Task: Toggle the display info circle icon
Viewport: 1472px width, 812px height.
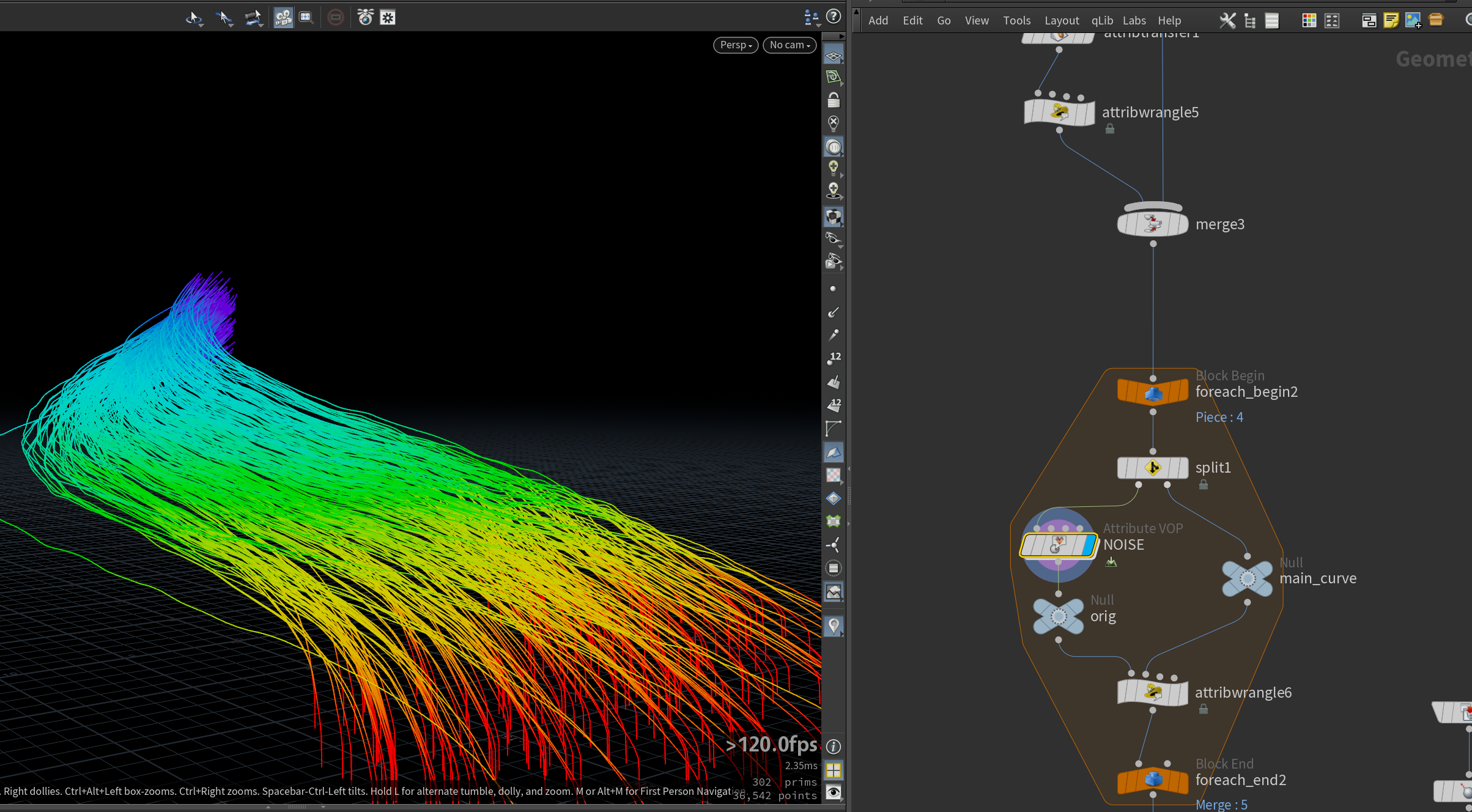Action: click(834, 747)
